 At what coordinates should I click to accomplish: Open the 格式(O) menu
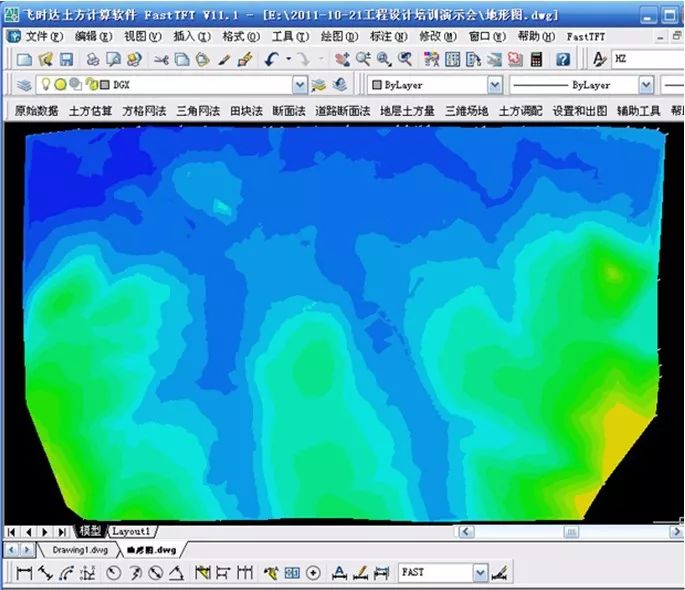[x=241, y=37]
